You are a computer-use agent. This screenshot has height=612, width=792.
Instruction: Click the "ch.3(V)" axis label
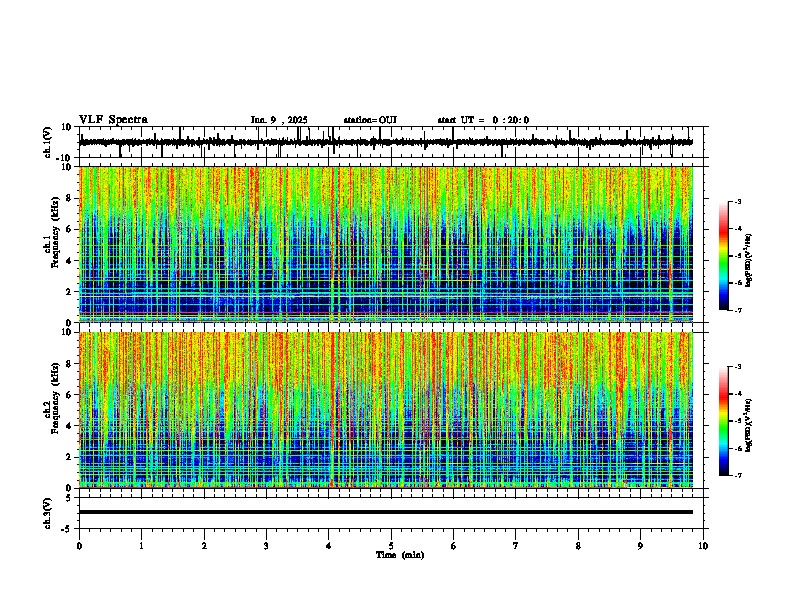point(48,514)
